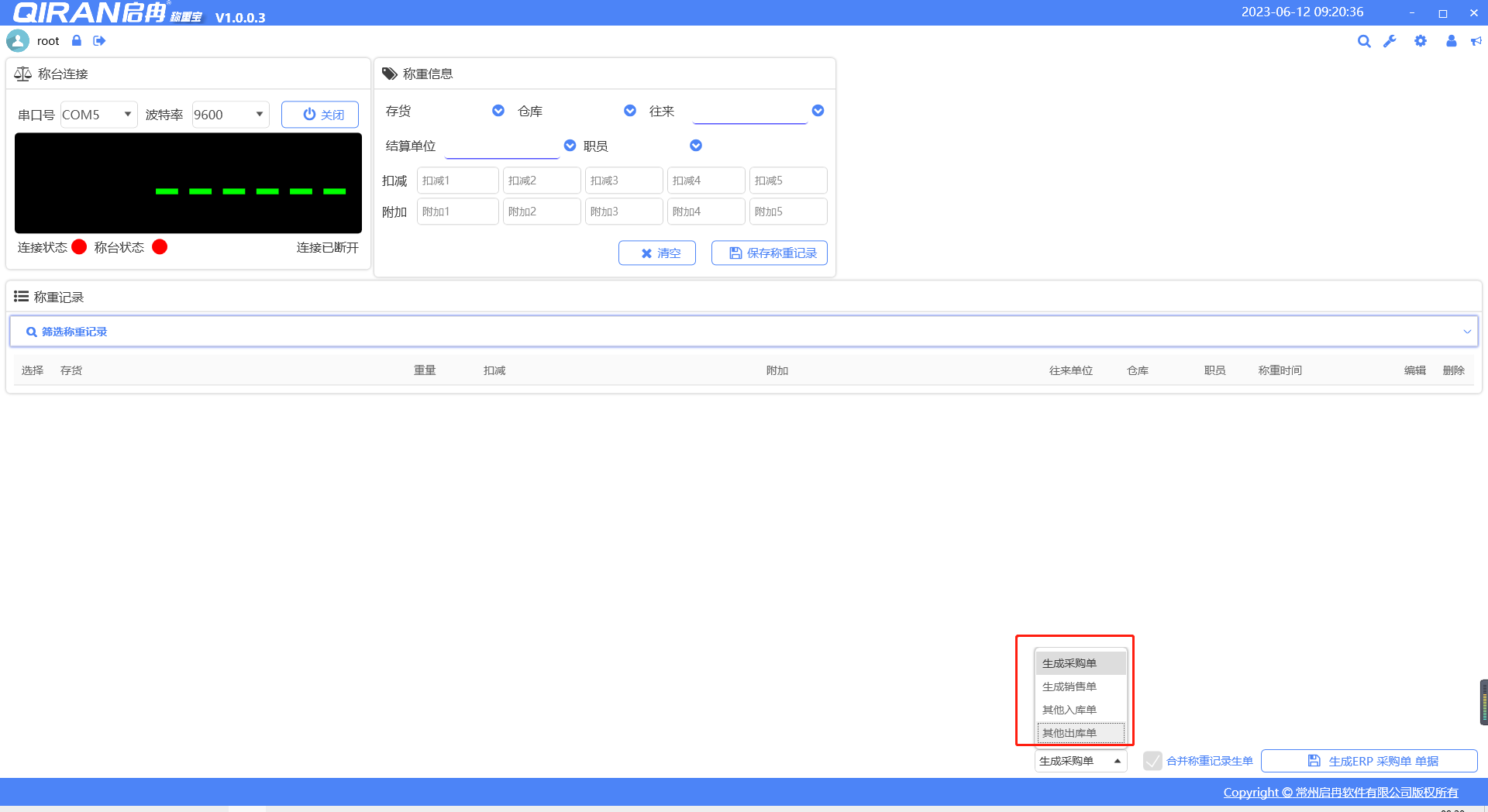
Task: Open the search magnifier icon in top toolbar
Action: tap(1364, 42)
